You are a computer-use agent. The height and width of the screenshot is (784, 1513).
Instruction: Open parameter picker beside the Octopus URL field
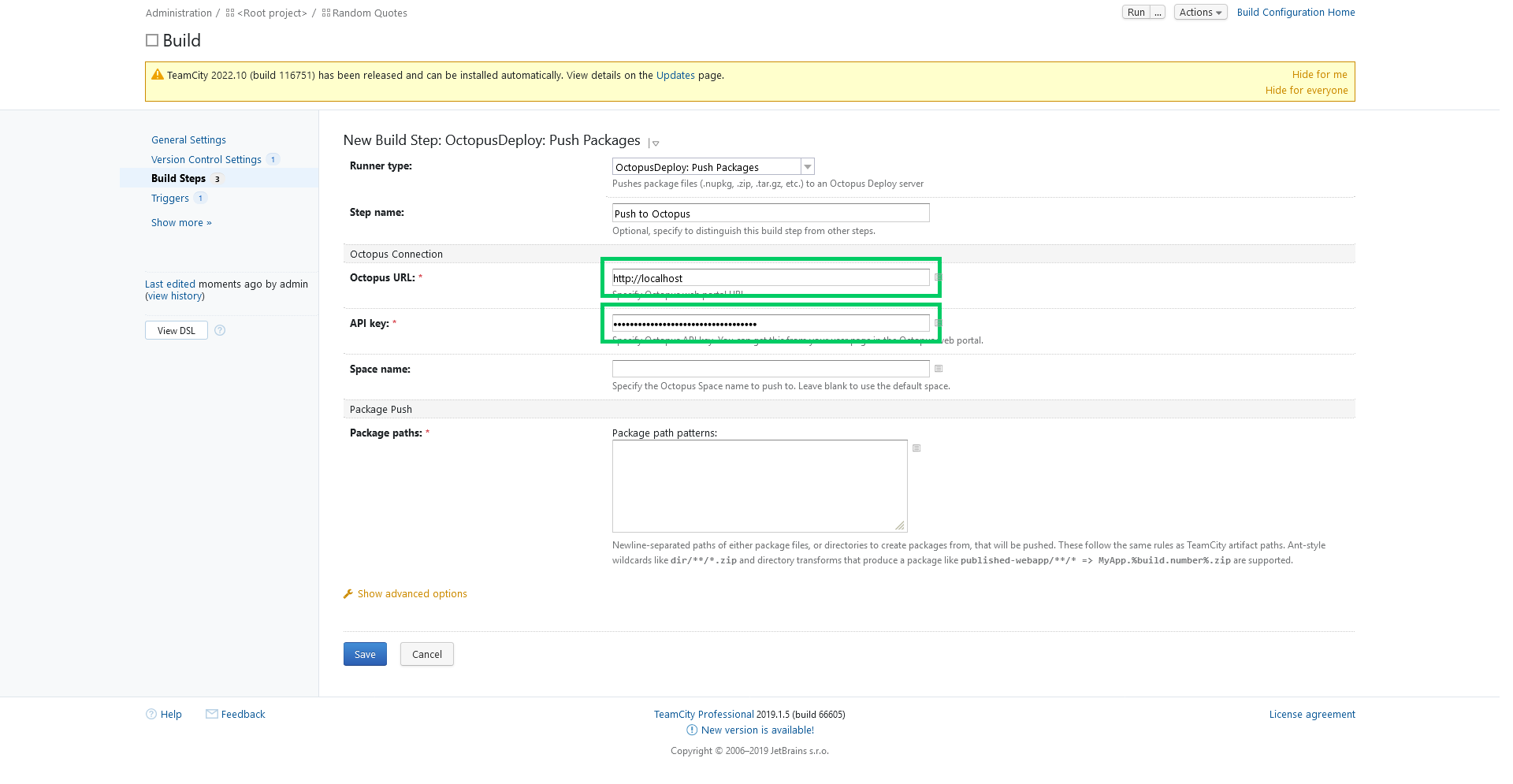coord(938,277)
